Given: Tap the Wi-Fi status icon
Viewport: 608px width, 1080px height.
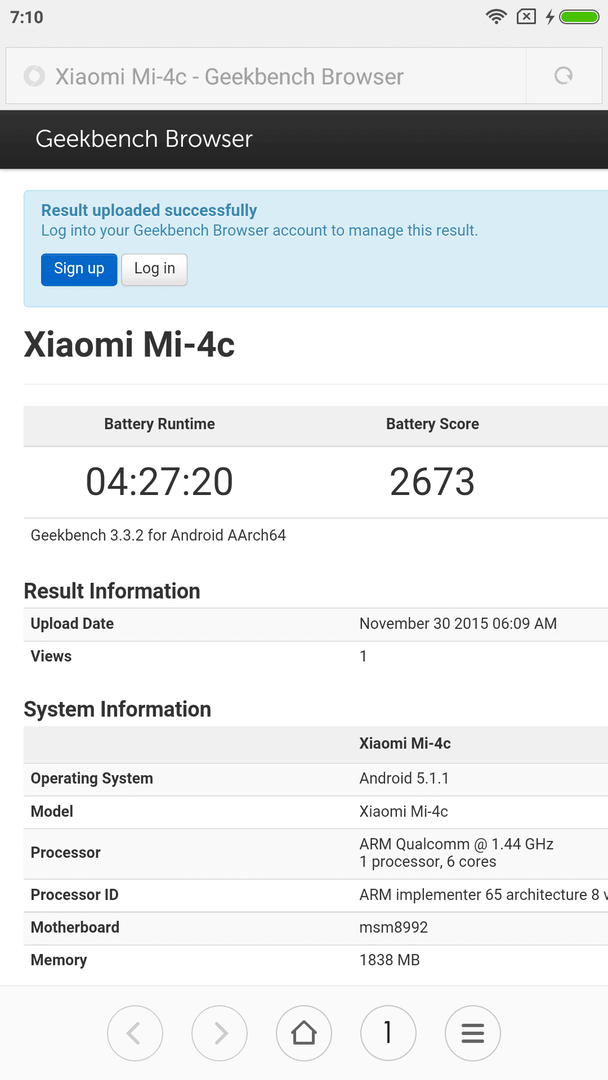Looking at the screenshot, I should point(496,17).
